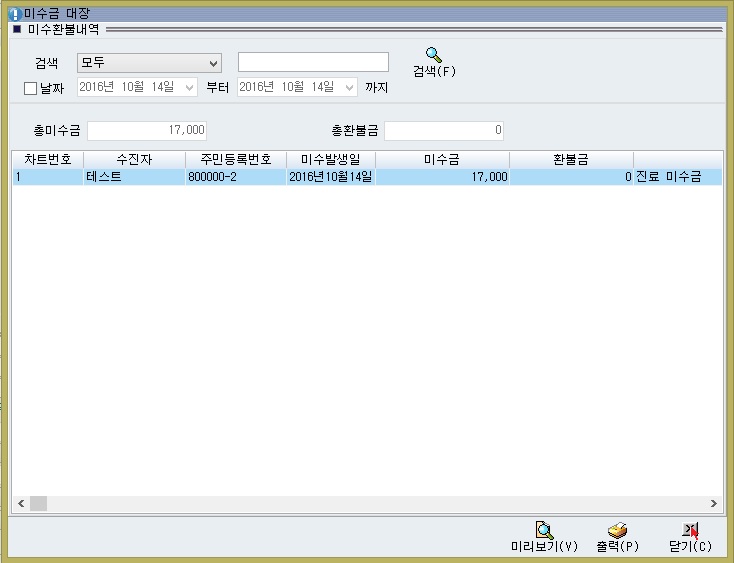Sort by 미수금 column header
The width and height of the screenshot is (734, 563).
coord(442,159)
